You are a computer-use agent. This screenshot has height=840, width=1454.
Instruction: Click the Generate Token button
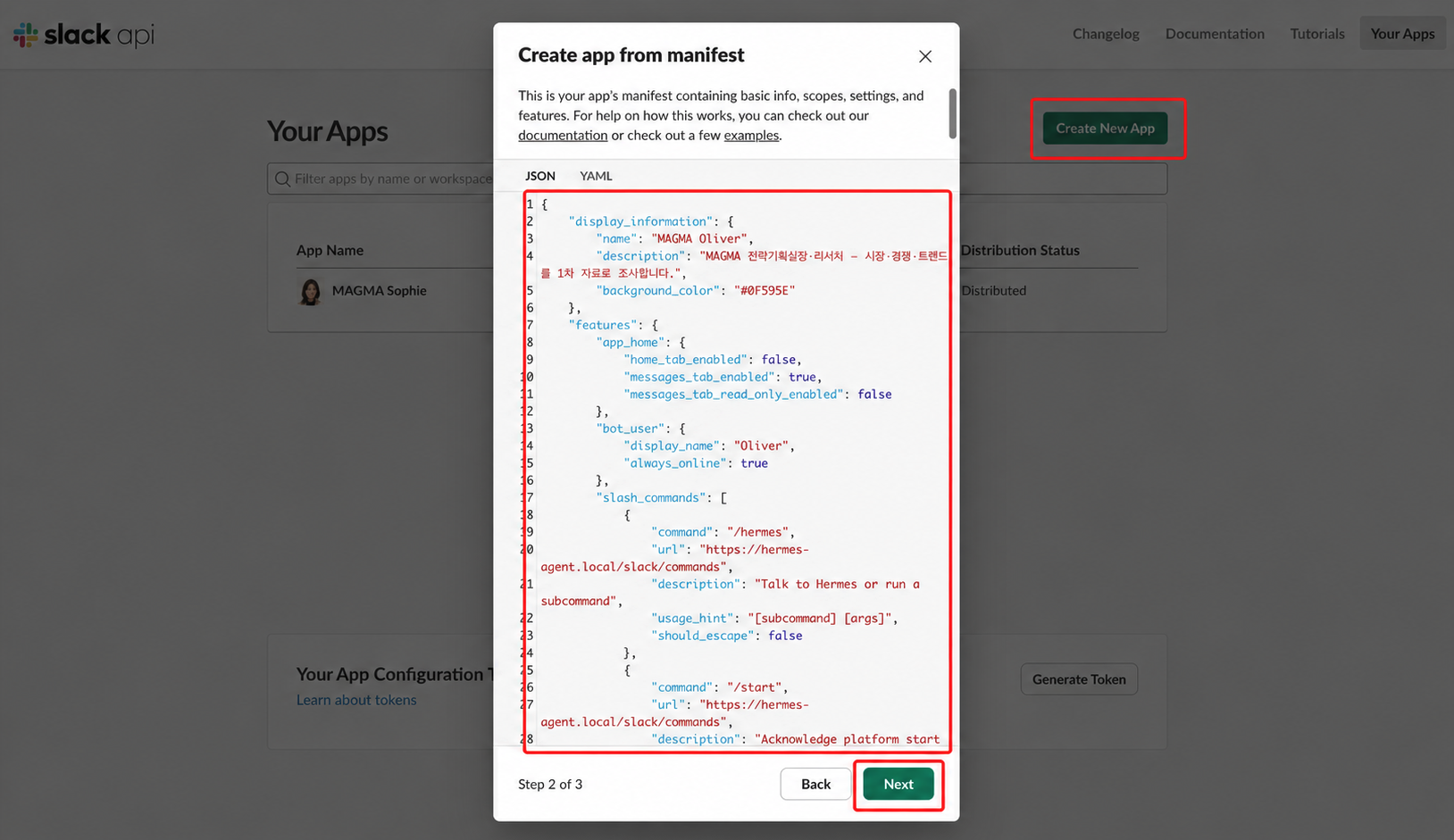(x=1079, y=679)
